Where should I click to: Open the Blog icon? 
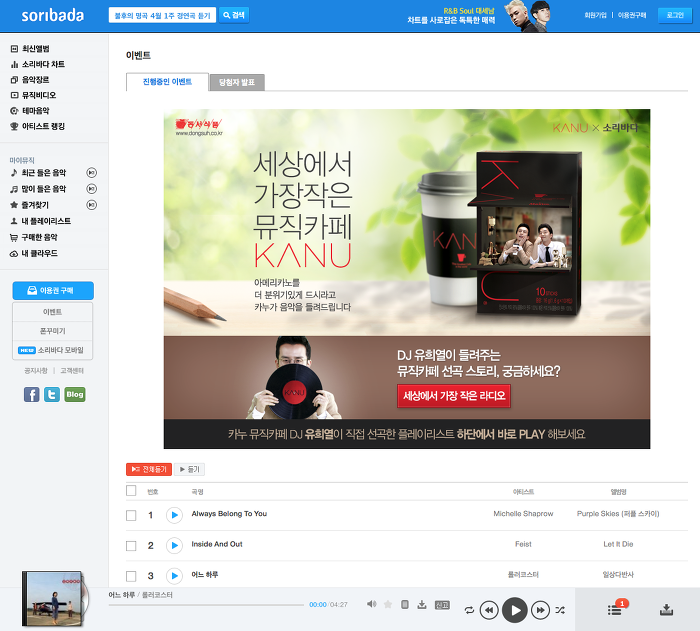tap(75, 394)
